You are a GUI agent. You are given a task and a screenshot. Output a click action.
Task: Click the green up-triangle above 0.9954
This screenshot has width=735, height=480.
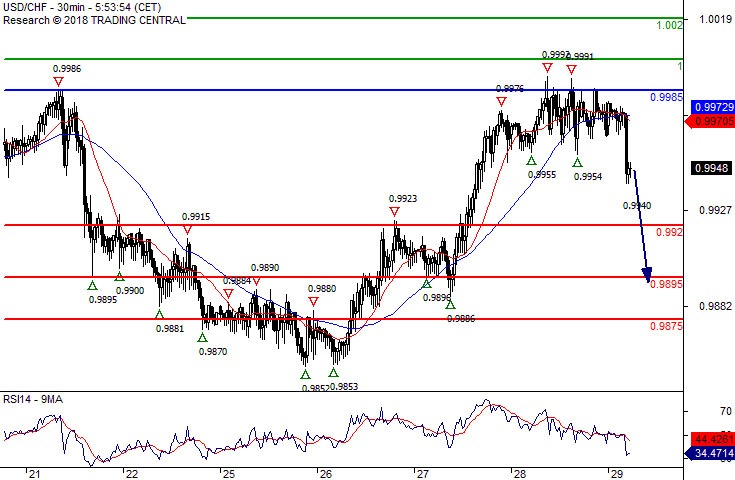click(578, 163)
